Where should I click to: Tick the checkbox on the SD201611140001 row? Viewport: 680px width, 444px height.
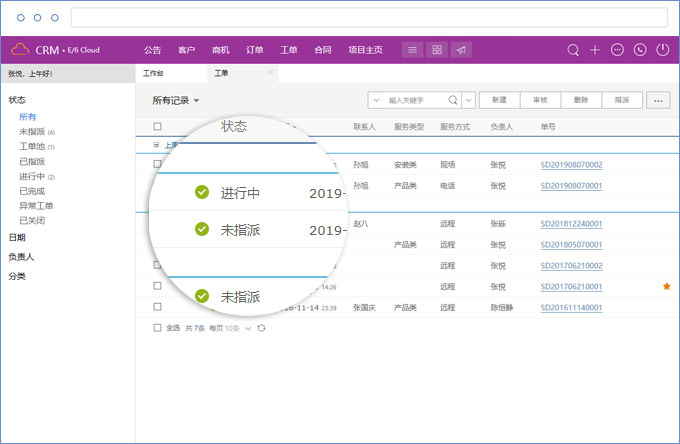click(157, 308)
